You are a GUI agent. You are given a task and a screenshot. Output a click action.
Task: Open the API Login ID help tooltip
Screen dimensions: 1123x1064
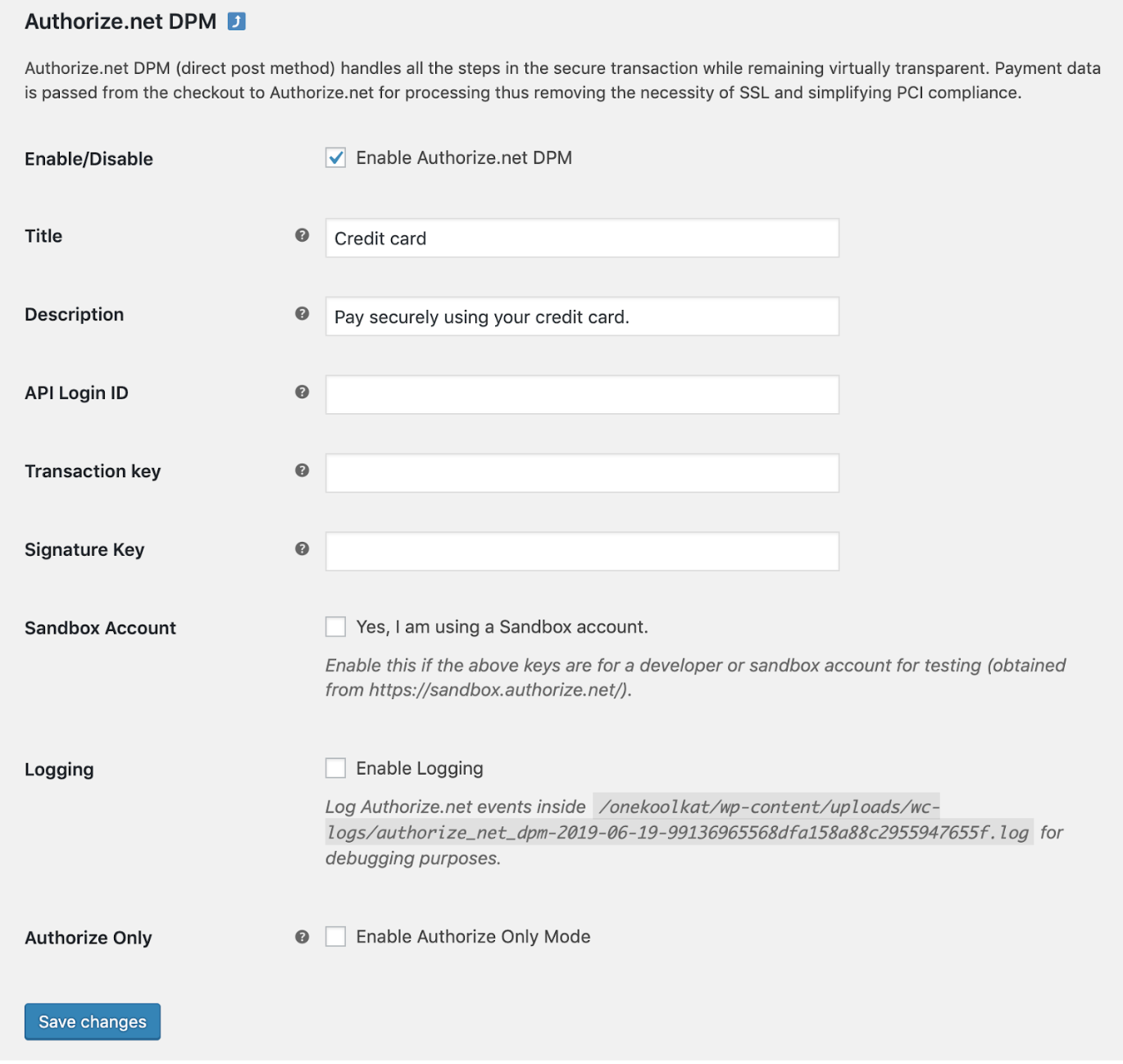[302, 393]
